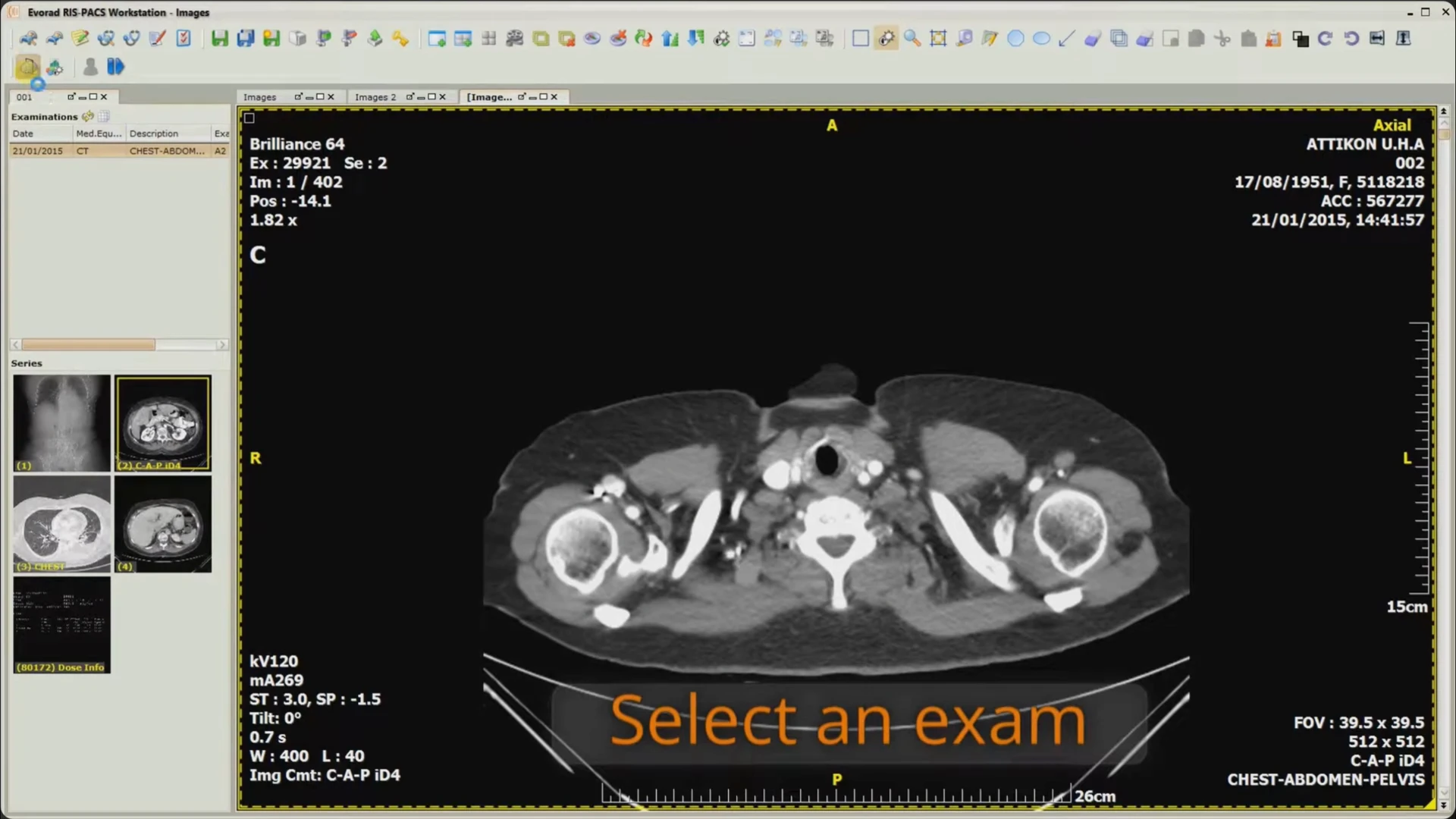Click the examinations scrollbar right arrow
Image resolution: width=1456 pixels, height=819 pixels.
pos(222,344)
